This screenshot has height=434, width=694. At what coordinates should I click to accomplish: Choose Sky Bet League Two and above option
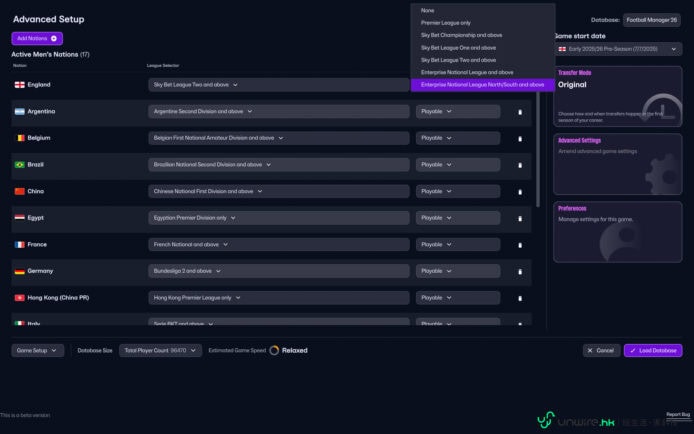482,60
